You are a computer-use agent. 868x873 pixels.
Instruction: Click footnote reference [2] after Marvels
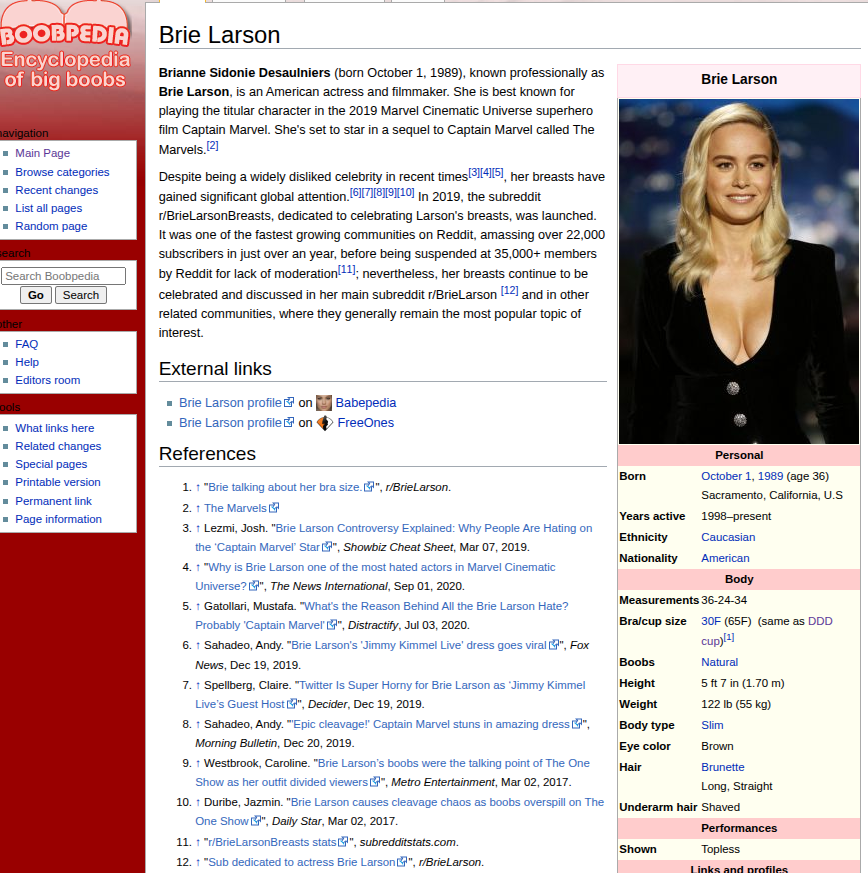[x=212, y=145]
